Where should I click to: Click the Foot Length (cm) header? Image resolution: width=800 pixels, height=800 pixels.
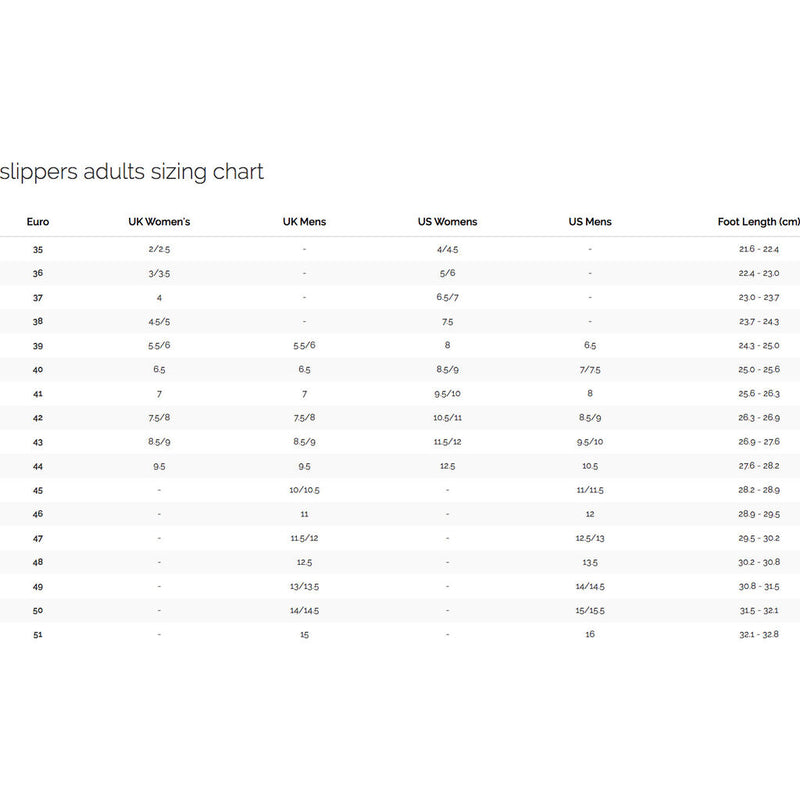pyautogui.click(x=758, y=221)
